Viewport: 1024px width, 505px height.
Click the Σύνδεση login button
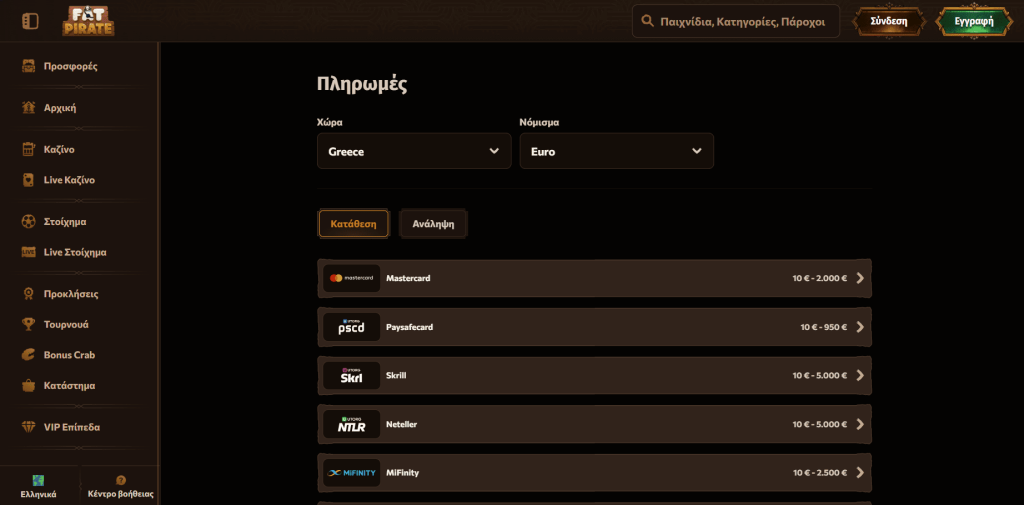click(888, 21)
